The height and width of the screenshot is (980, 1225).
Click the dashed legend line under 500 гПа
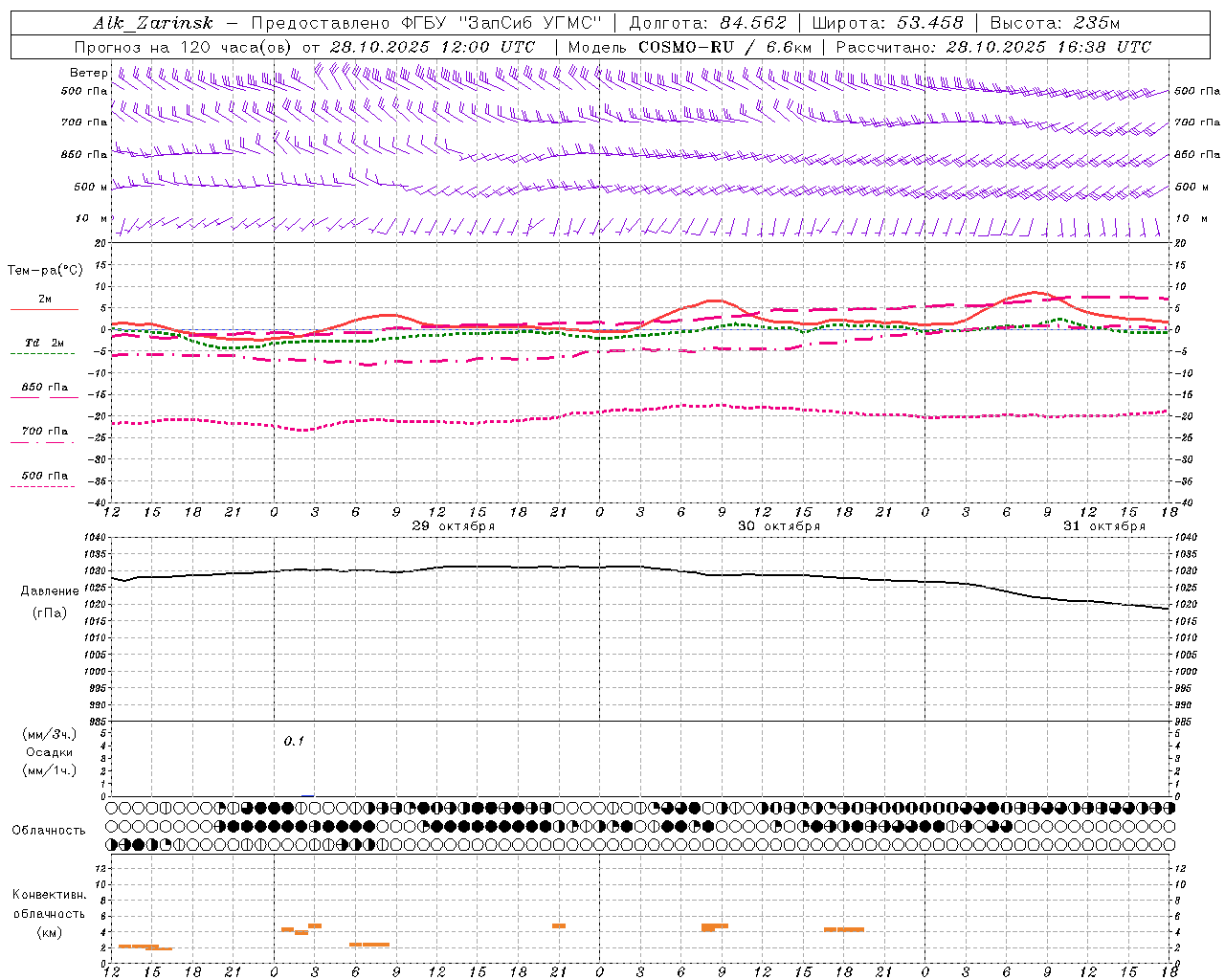pyautogui.click(x=42, y=487)
